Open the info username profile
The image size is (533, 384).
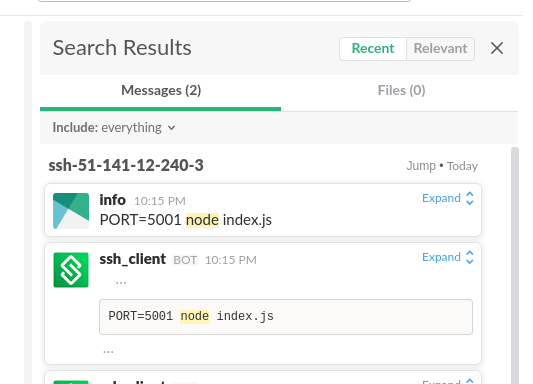pos(113,200)
